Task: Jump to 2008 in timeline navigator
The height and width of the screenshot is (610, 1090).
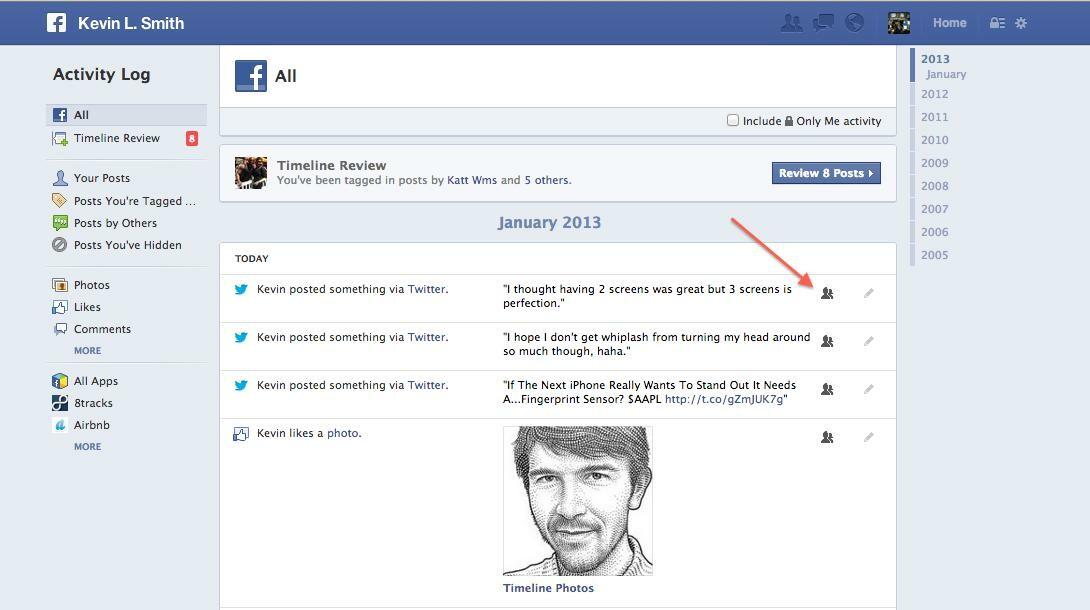Action: (934, 186)
